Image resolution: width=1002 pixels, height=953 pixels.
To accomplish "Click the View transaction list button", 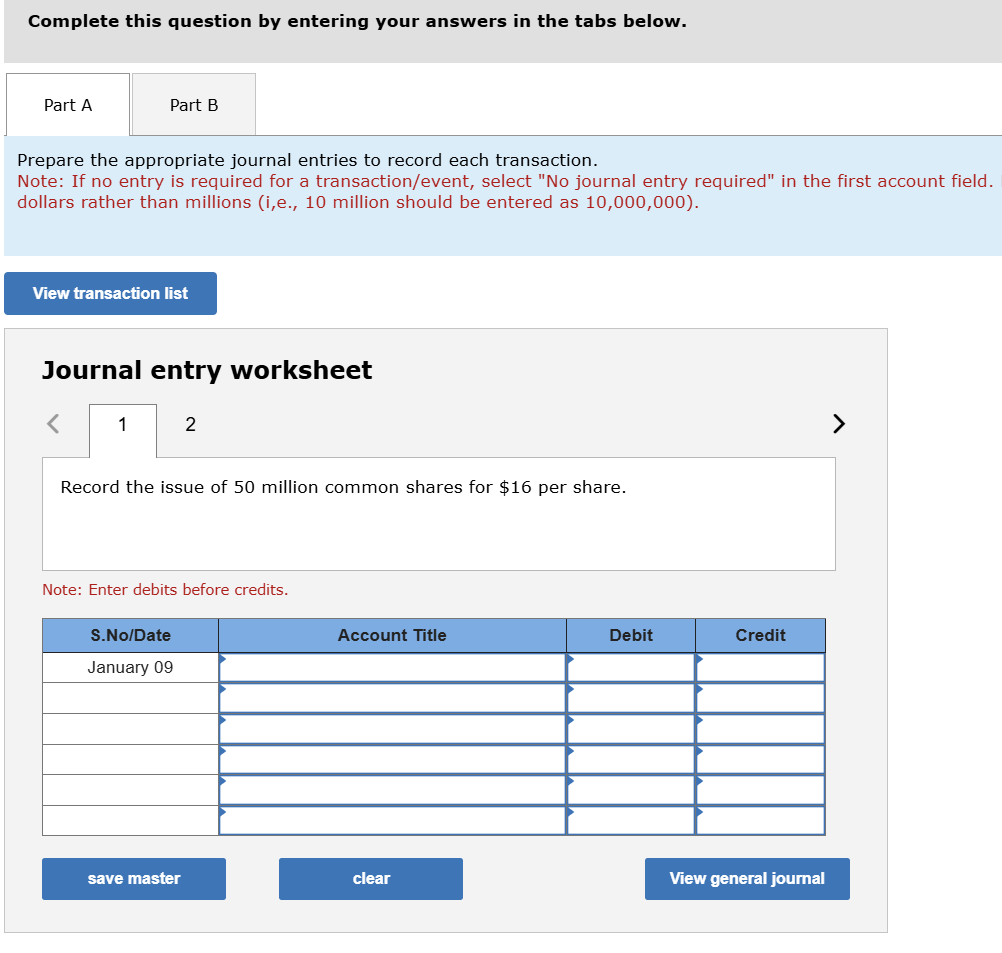I will 110,293.
